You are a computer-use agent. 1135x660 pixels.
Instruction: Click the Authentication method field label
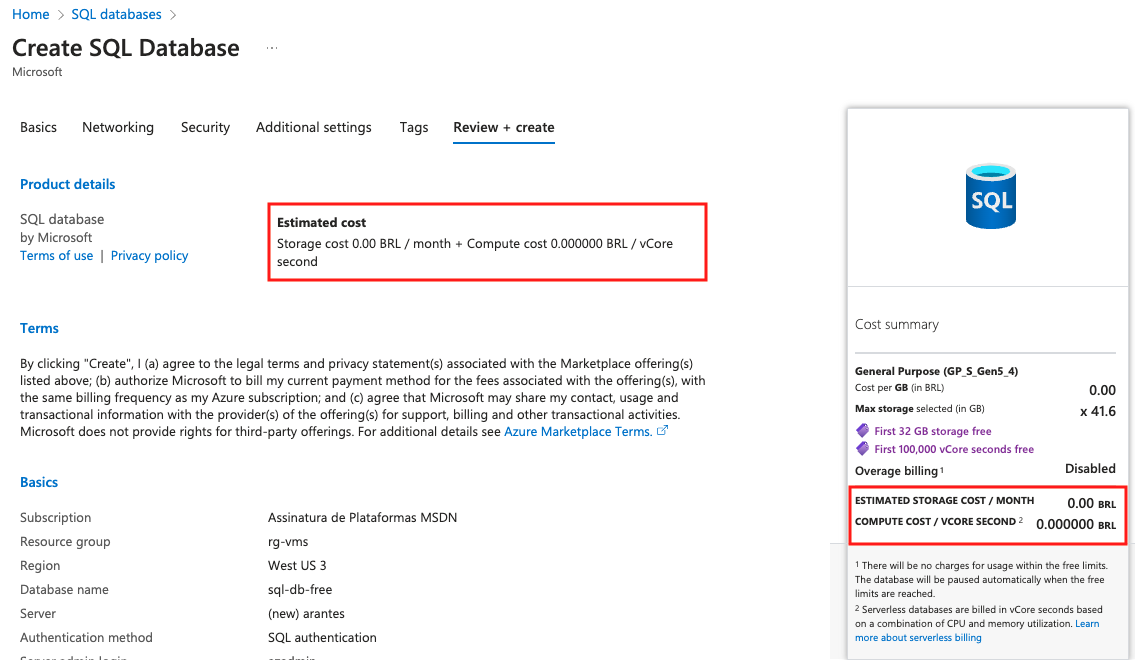coord(86,638)
